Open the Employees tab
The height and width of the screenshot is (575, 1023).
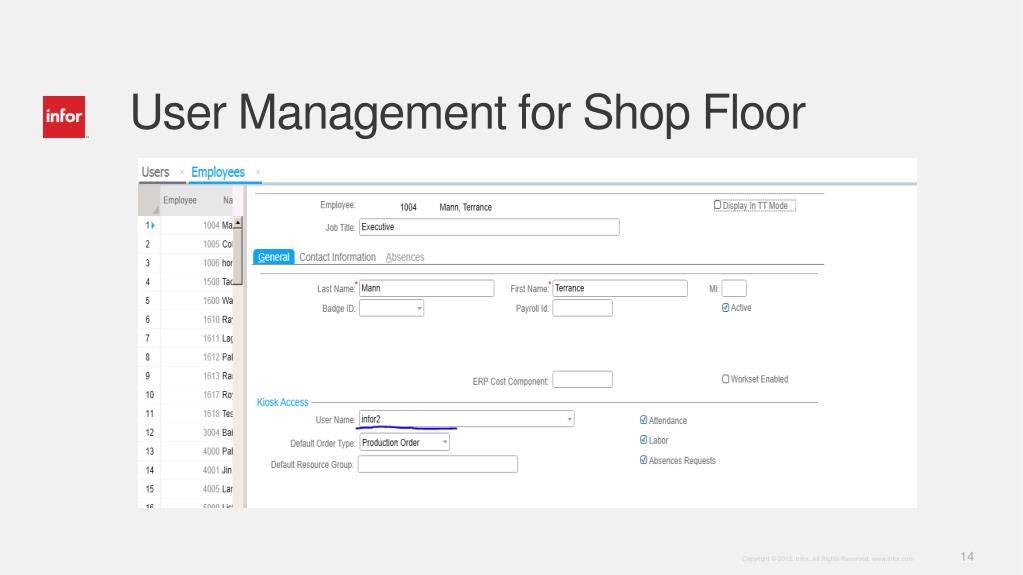pyautogui.click(x=218, y=172)
